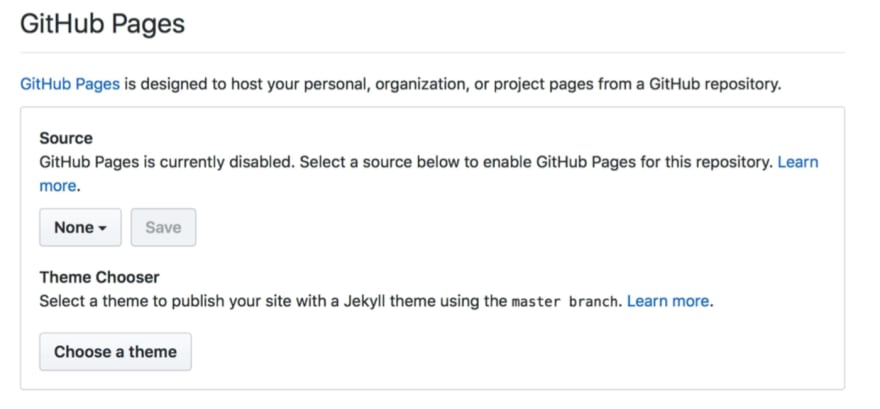The width and height of the screenshot is (880, 409).
Task: Click the Choose a theme button
Action: click(115, 352)
